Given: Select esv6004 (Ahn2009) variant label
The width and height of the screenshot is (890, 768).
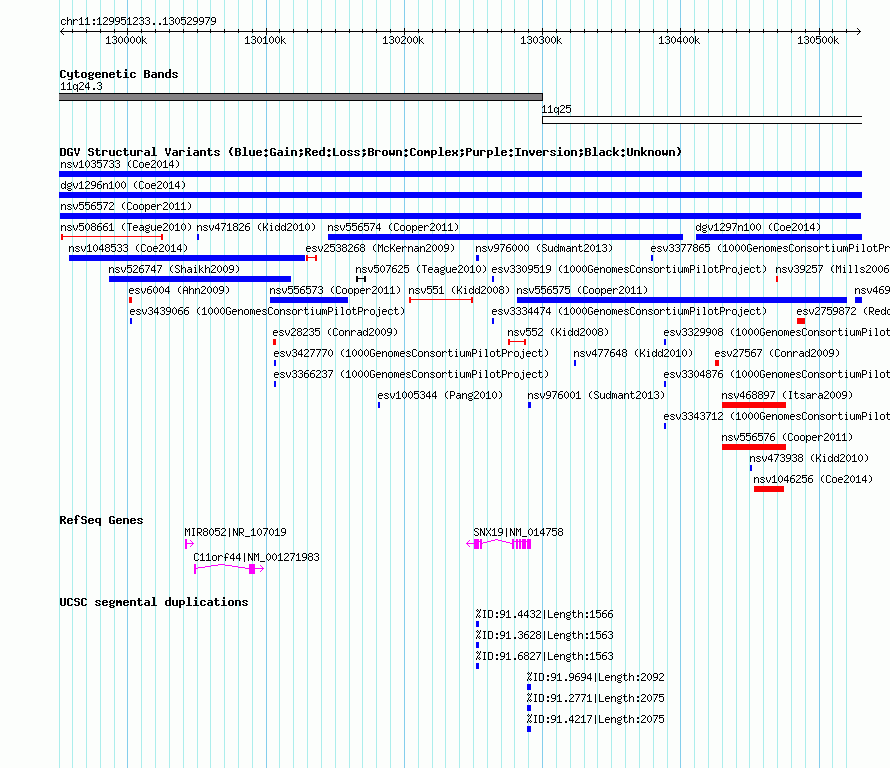Looking at the screenshot, I should tap(179, 291).
